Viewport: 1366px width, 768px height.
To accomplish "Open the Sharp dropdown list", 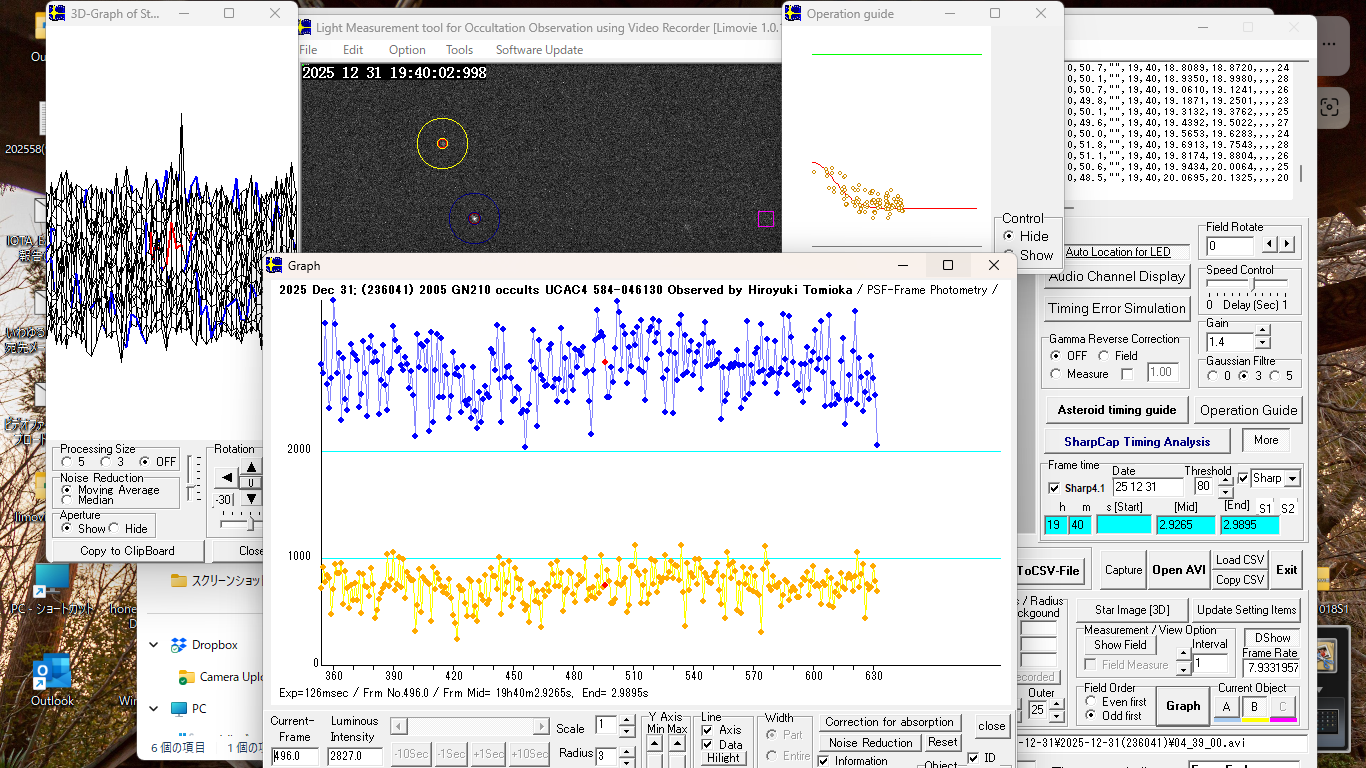I will (1291, 479).
